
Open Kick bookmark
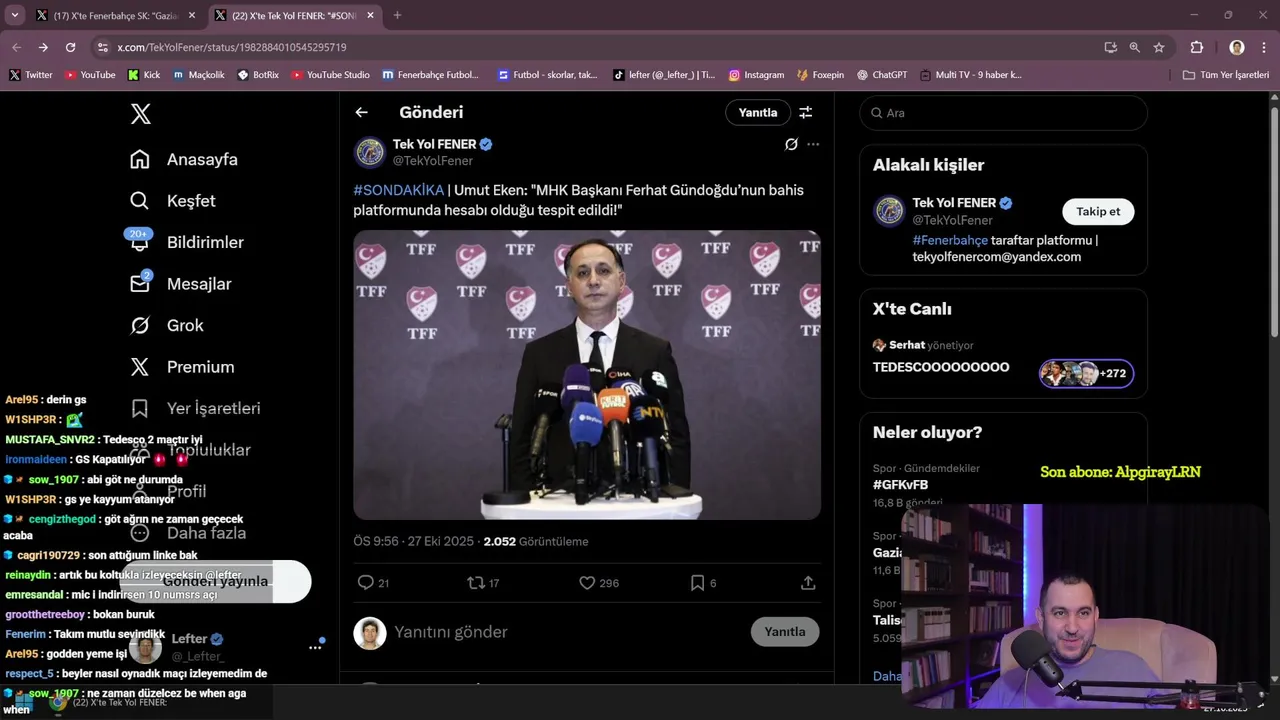144,75
